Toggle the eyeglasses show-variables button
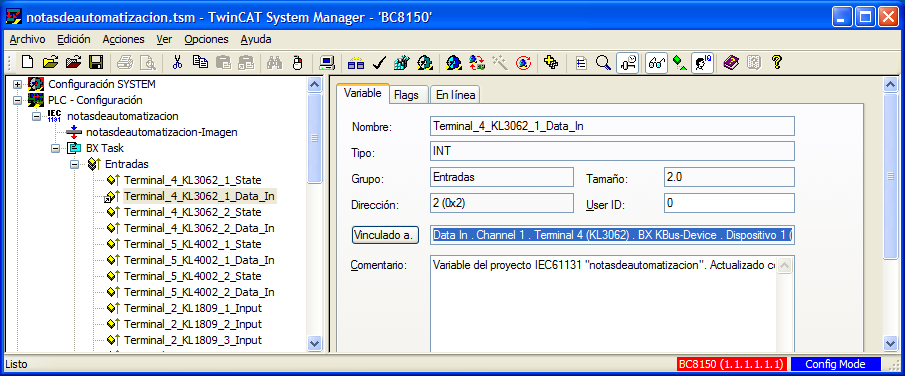Image resolution: width=905 pixels, height=376 pixels. [x=656, y=62]
